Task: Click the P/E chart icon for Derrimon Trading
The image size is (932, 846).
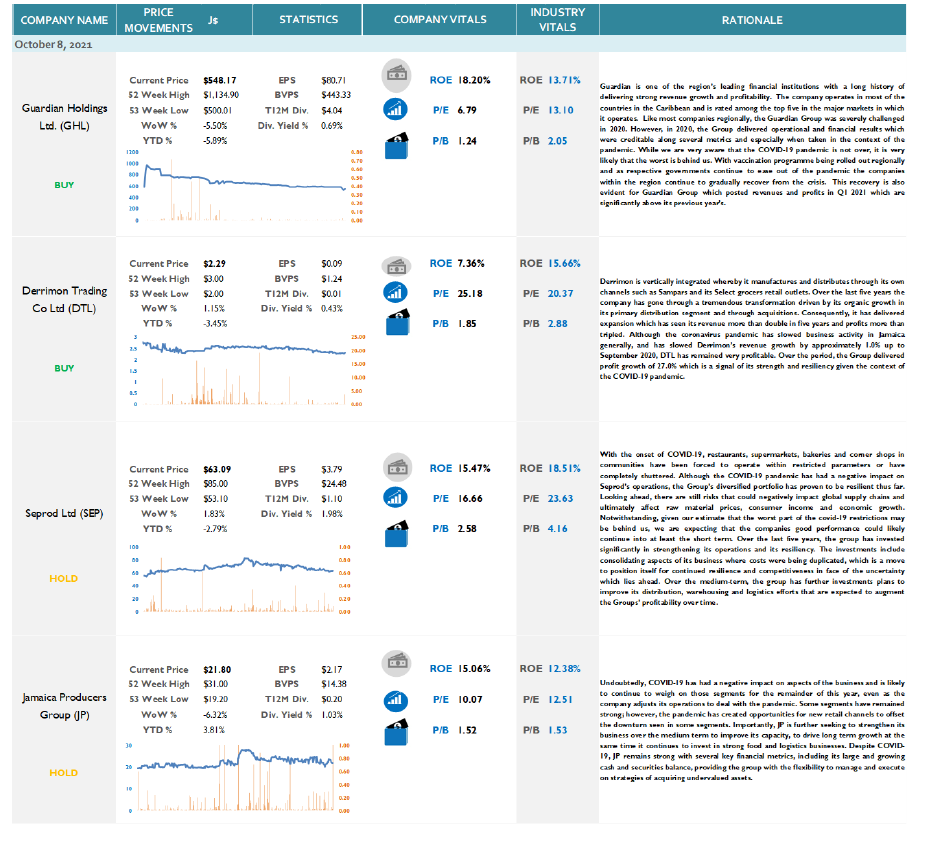Action: coord(396,293)
